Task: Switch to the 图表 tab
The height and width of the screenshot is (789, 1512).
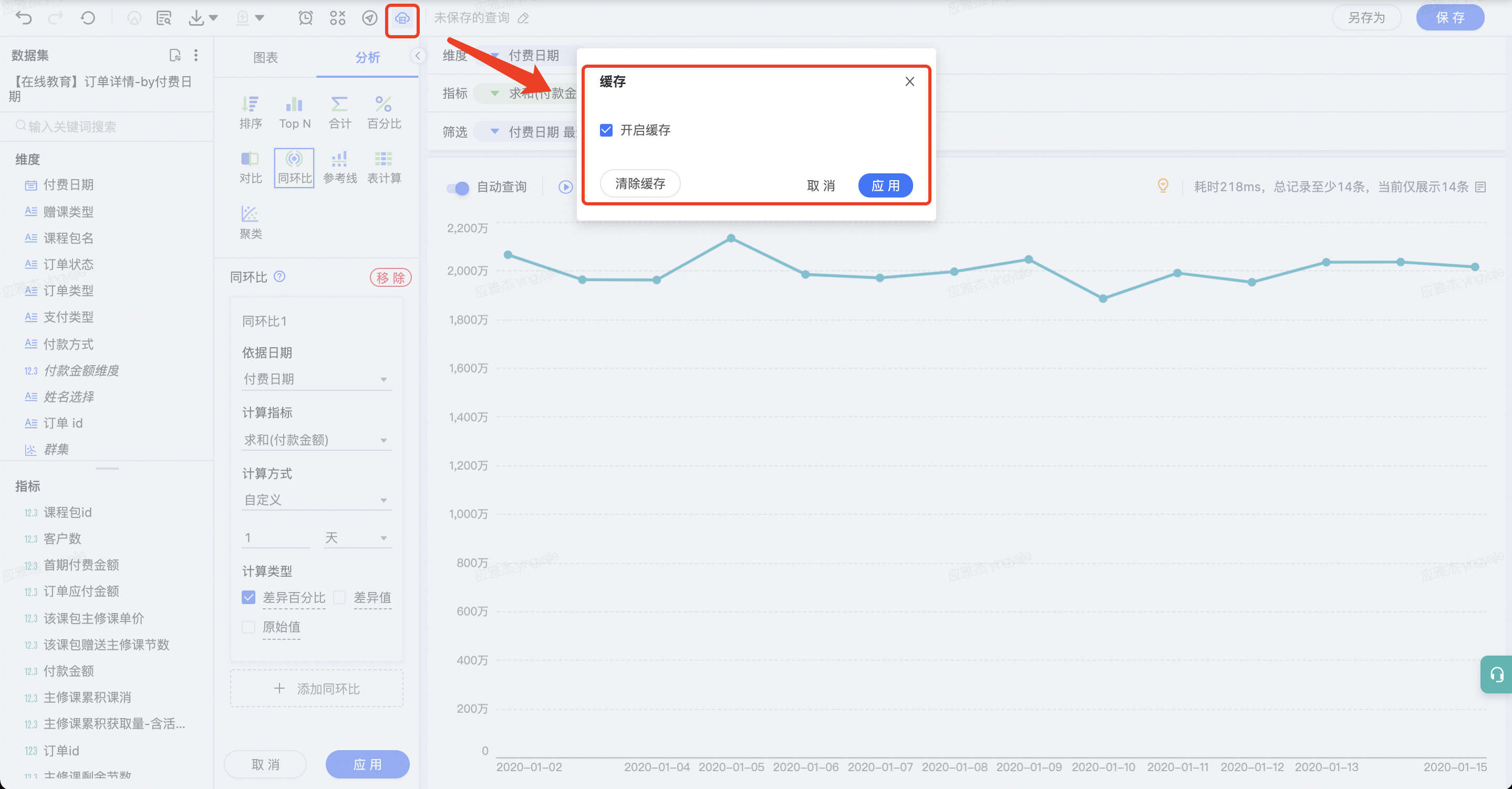Action: [265, 58]
